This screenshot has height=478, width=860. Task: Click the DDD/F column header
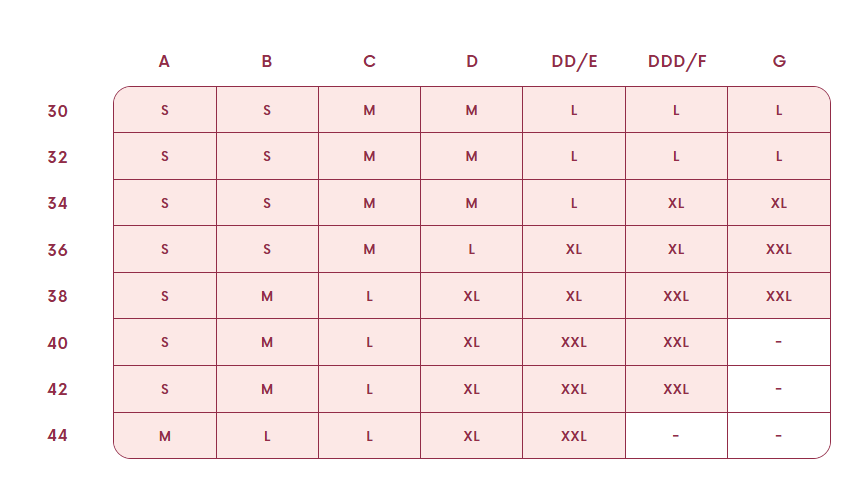click(x=677, y=61)
